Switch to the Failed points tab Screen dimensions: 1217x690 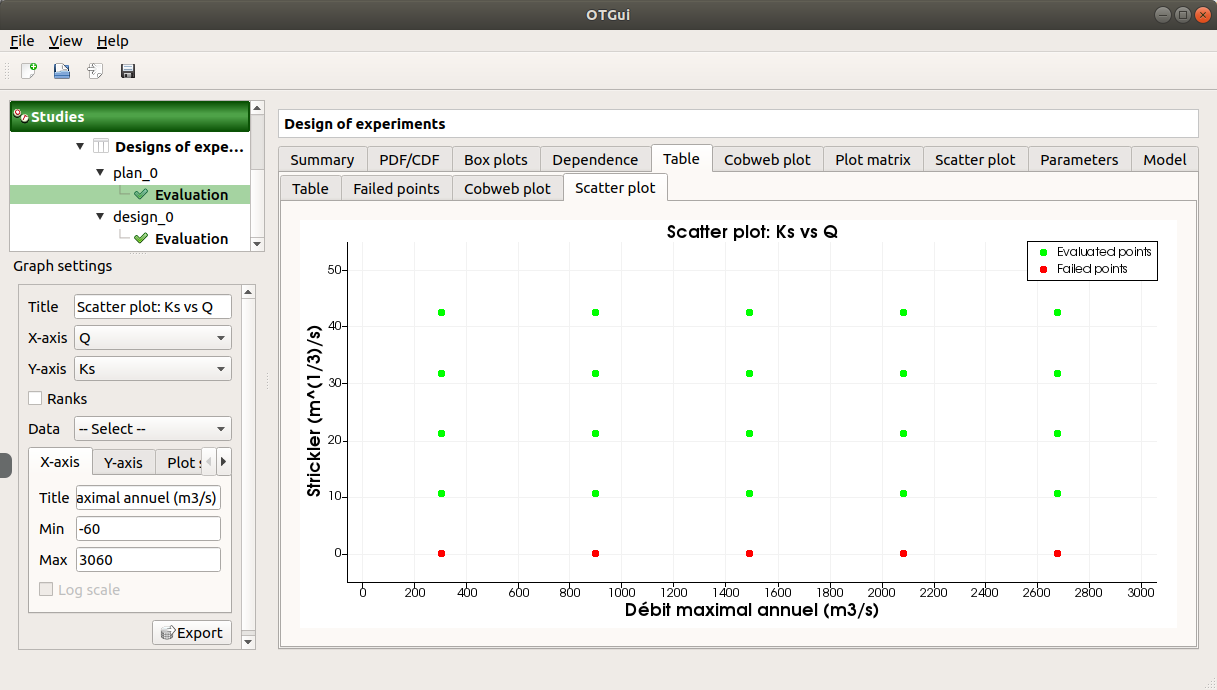click(x=396, y=188)
